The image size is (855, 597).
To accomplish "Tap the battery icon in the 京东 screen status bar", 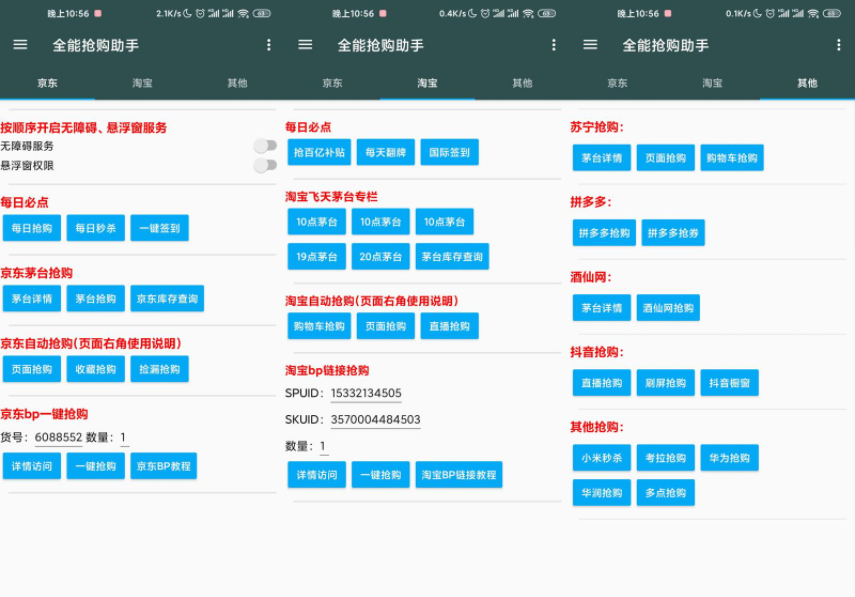I will tap(262, 14).
